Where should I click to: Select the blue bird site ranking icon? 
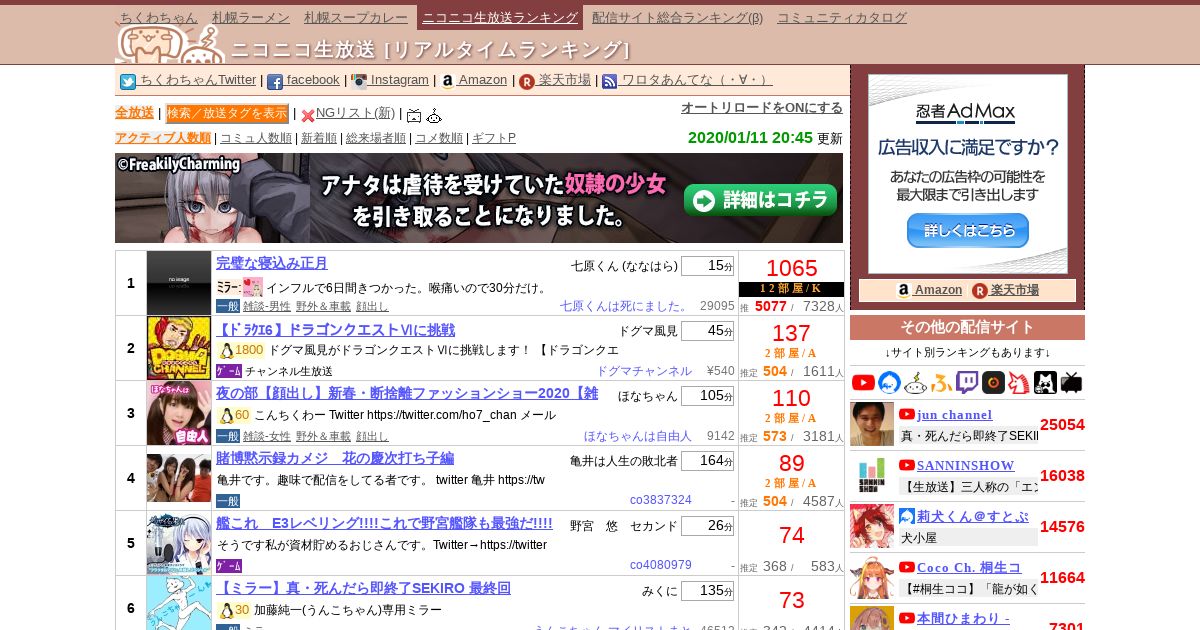889,382
